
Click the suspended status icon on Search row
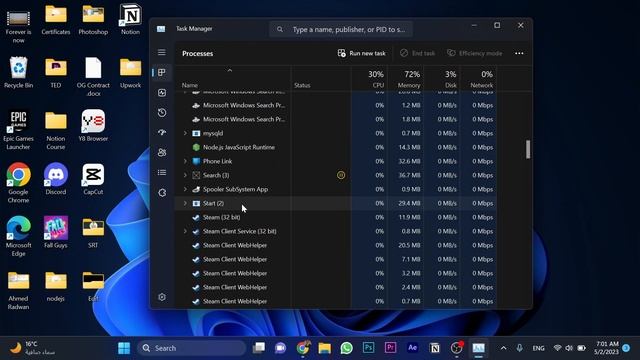(x=341, y=175)
